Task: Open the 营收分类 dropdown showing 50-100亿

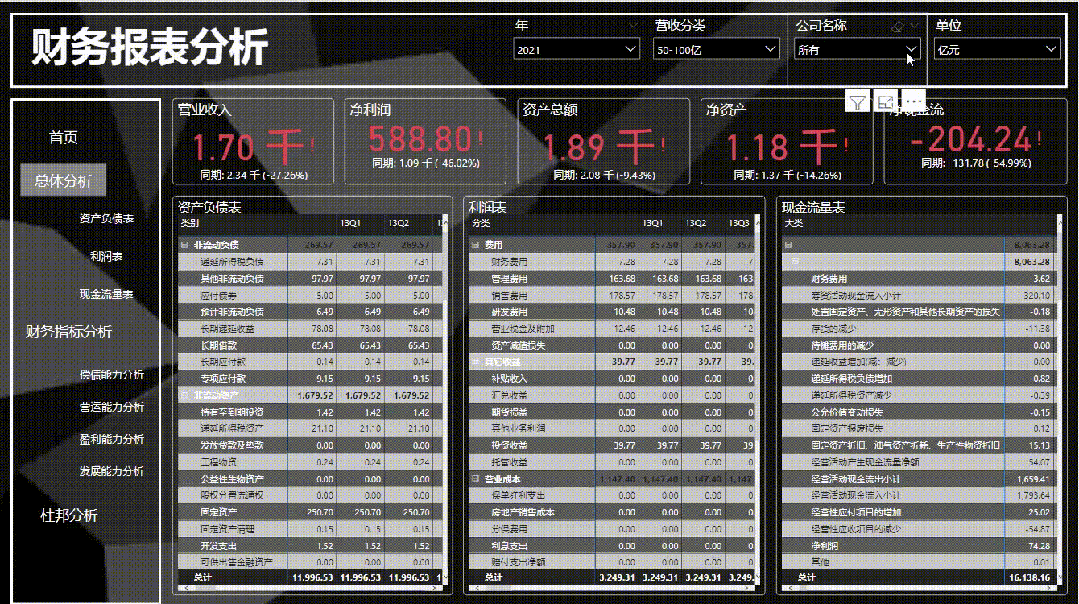Action: click(716, 48)
